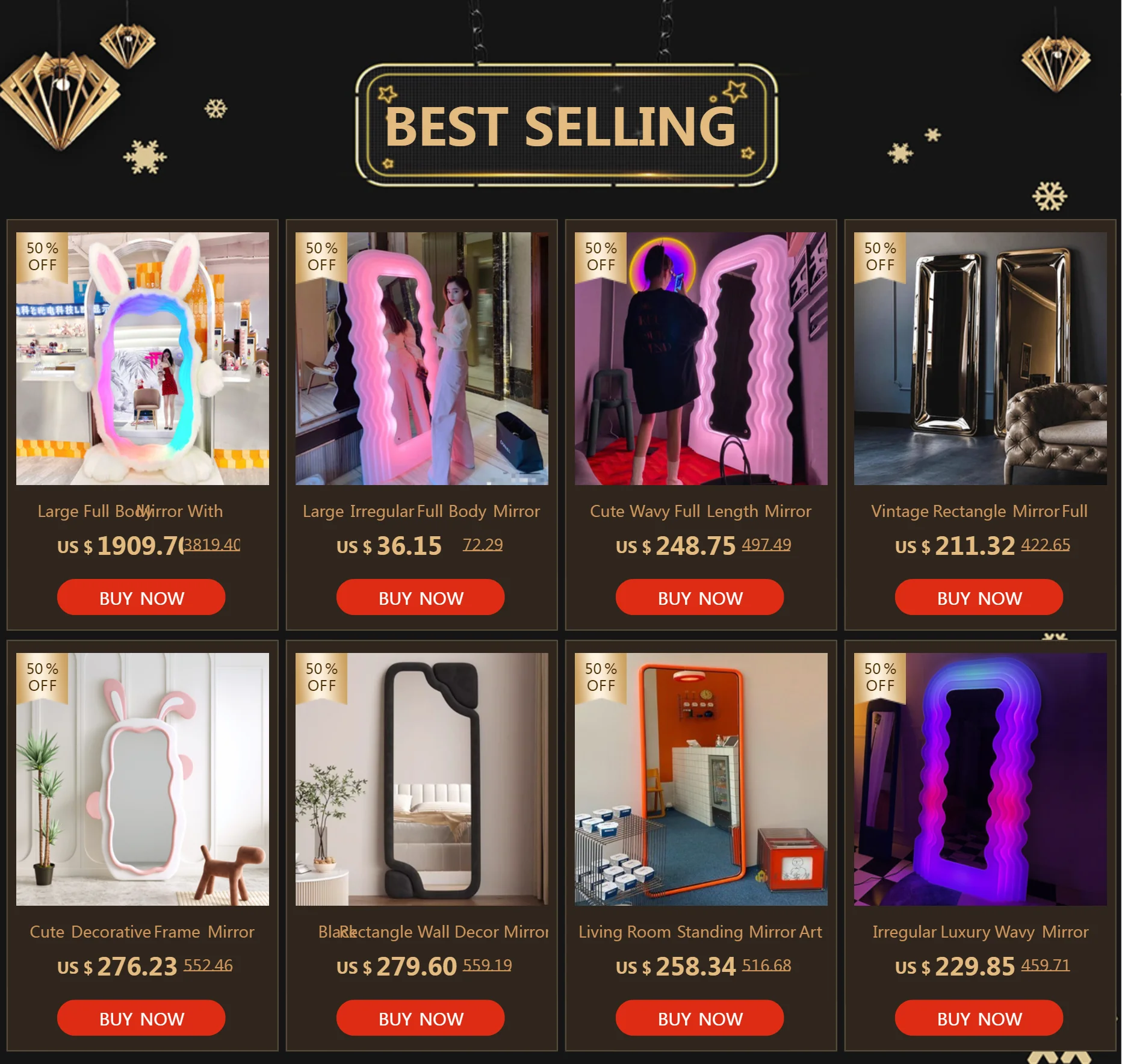Click BUY NOW under the $36.15 mirror
Viewport: 1122px width, 1064px height.
click(421, 597)
